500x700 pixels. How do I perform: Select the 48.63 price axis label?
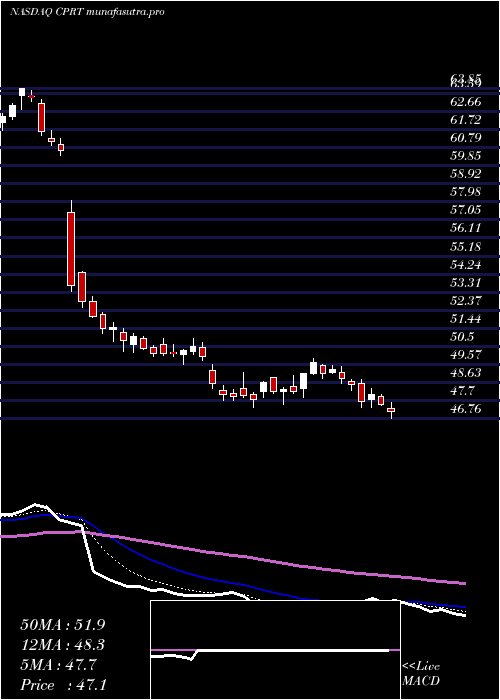466,373
